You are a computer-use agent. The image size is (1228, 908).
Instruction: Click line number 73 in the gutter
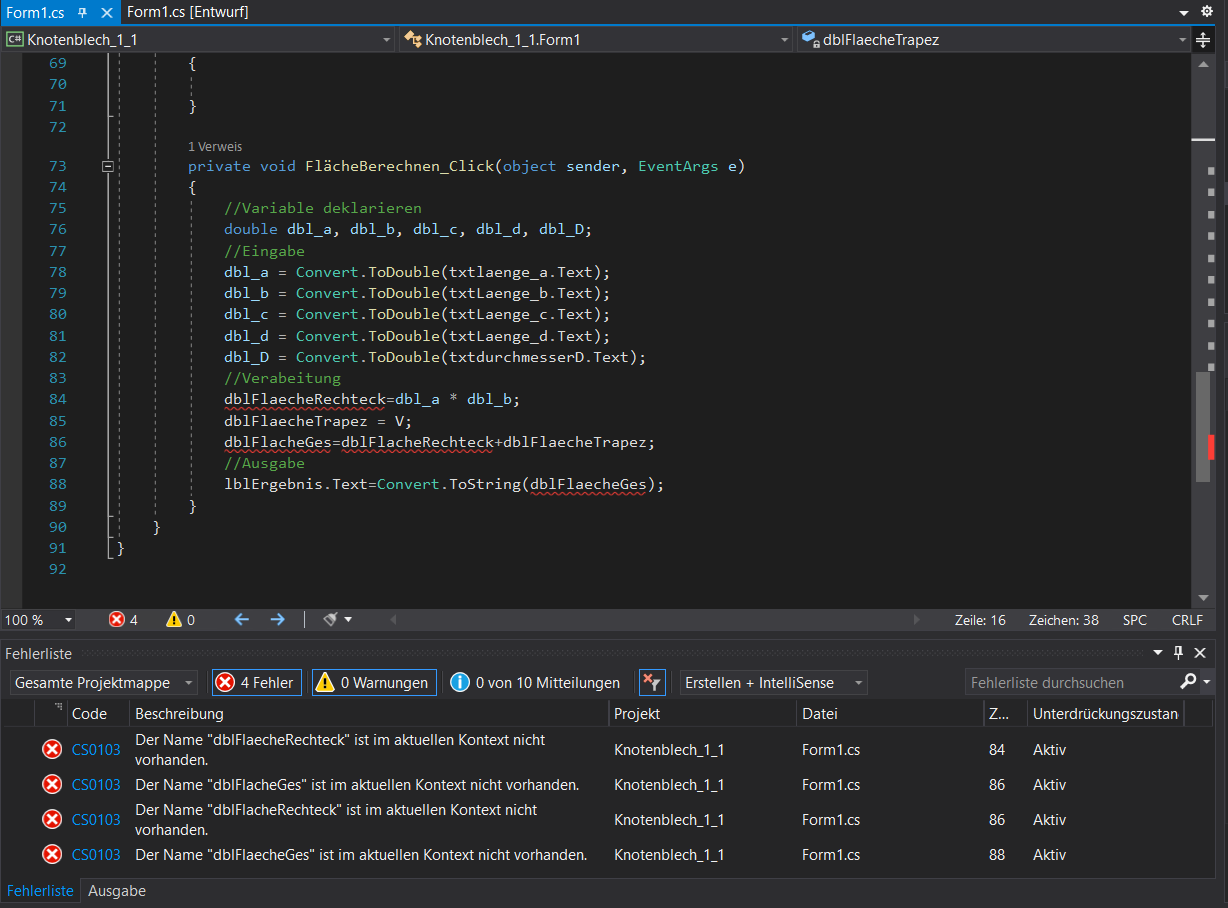[57, 166]
